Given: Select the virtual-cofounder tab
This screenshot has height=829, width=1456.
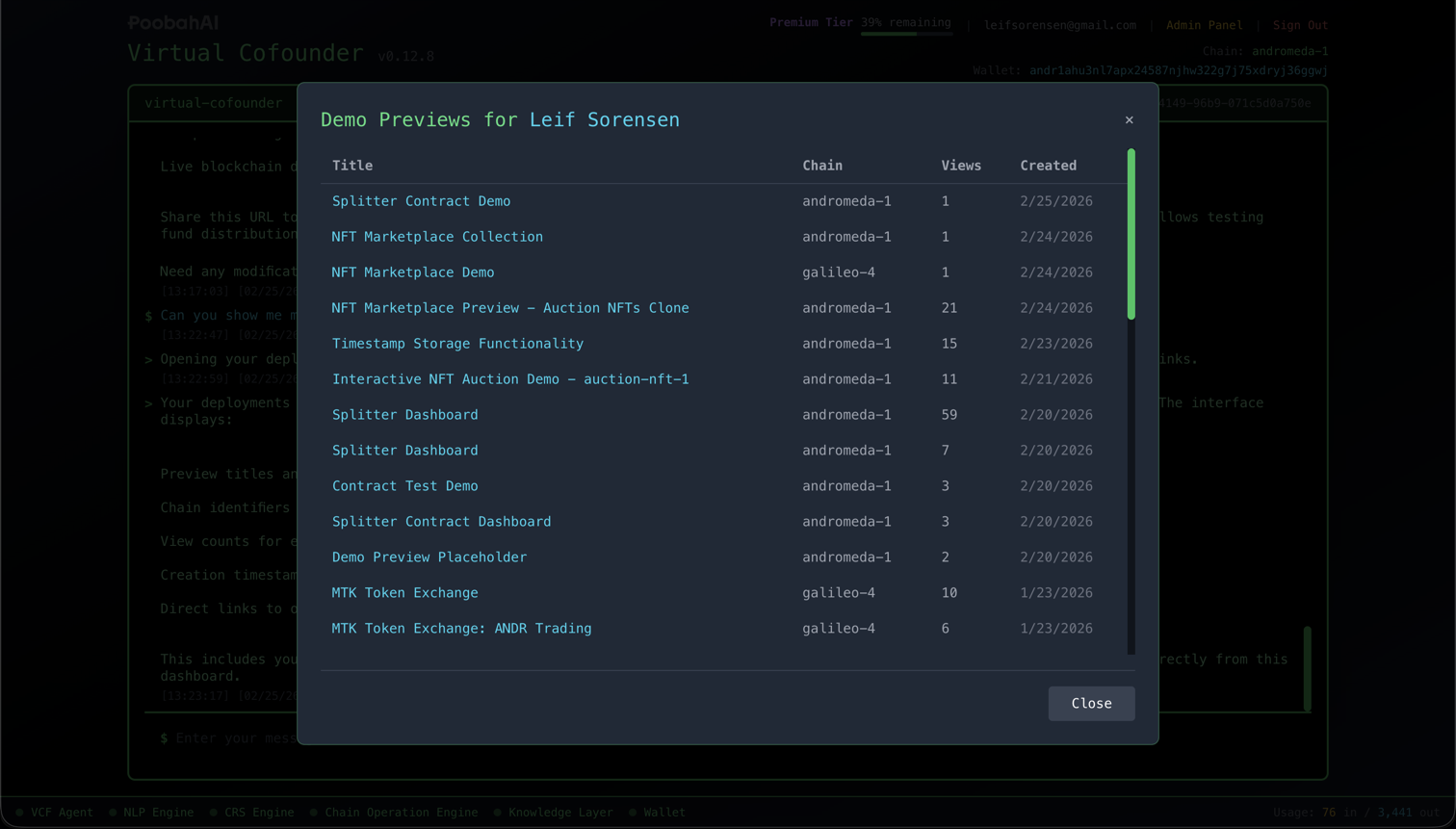Looking at the screenshot, I should pos(214,102).
